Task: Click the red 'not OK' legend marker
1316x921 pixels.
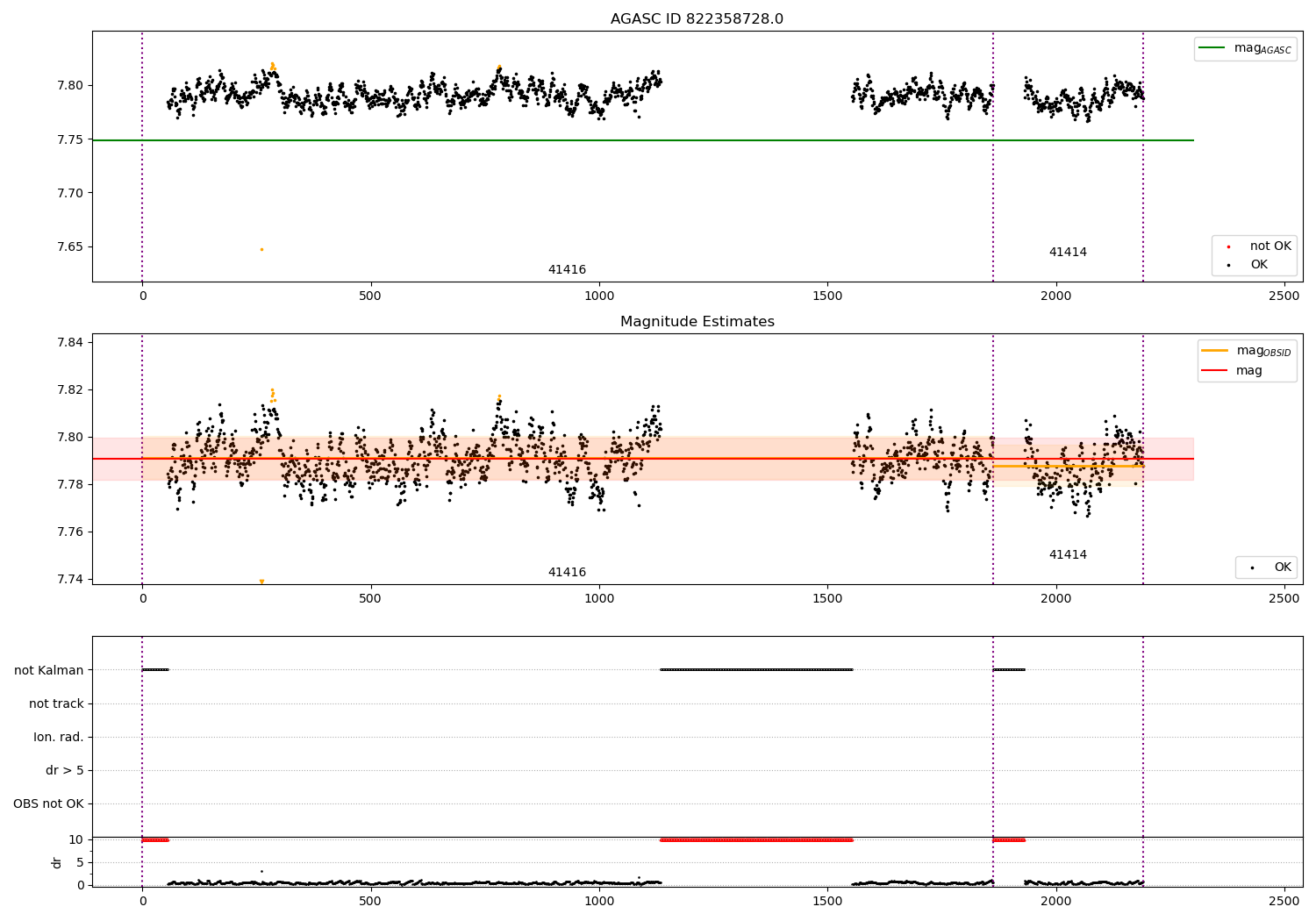Action: pos(1228,246)
